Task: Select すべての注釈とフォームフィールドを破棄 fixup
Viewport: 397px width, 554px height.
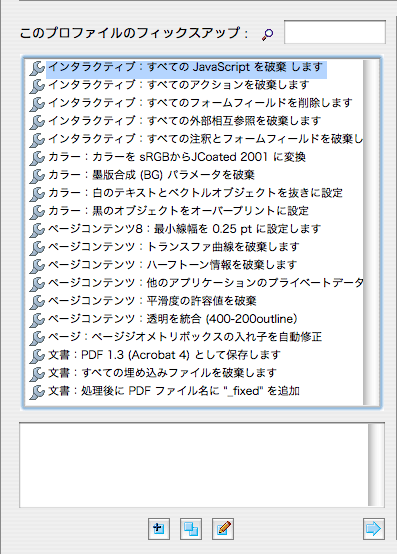Action: coord(205,139)
